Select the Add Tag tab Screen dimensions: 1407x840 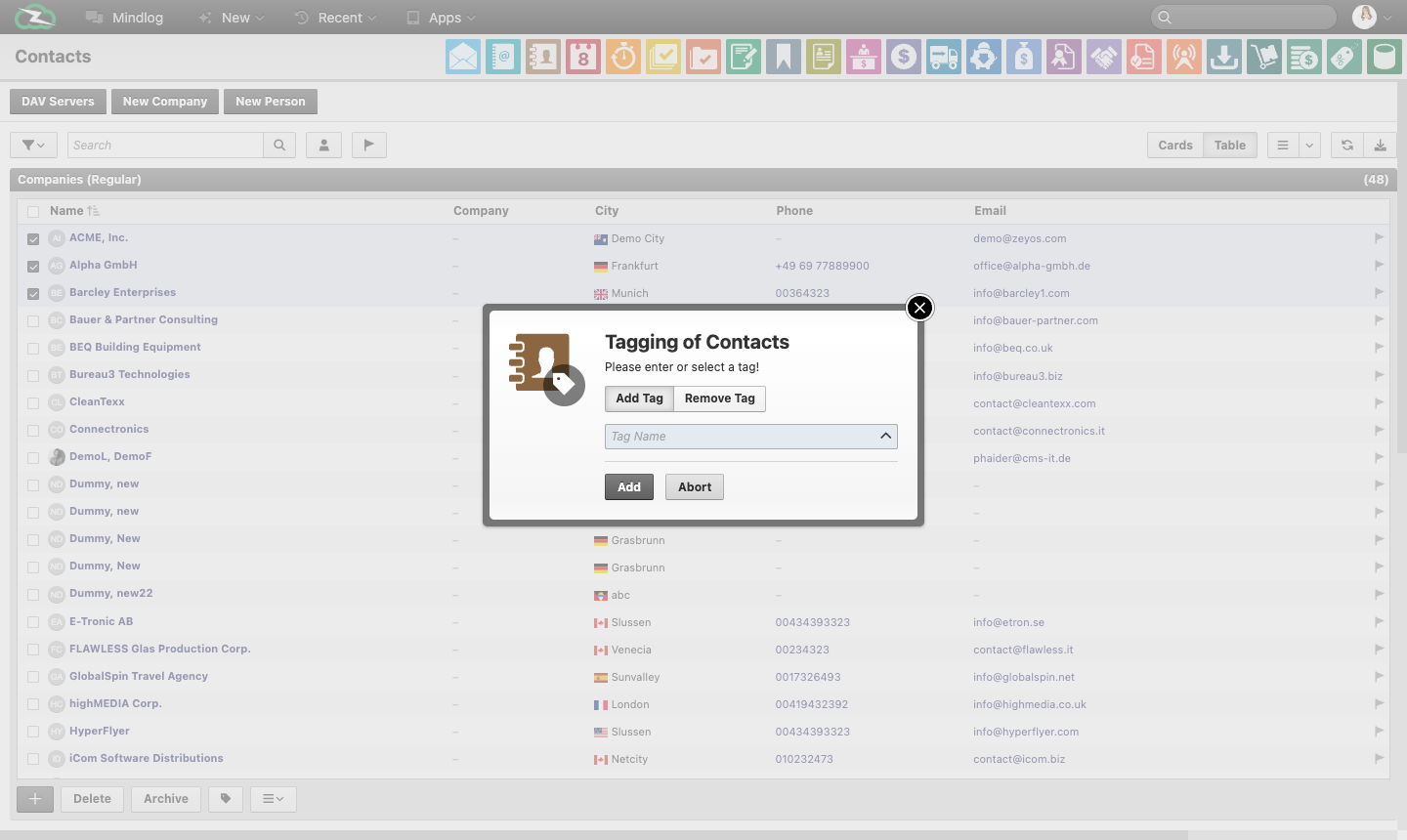639,399
